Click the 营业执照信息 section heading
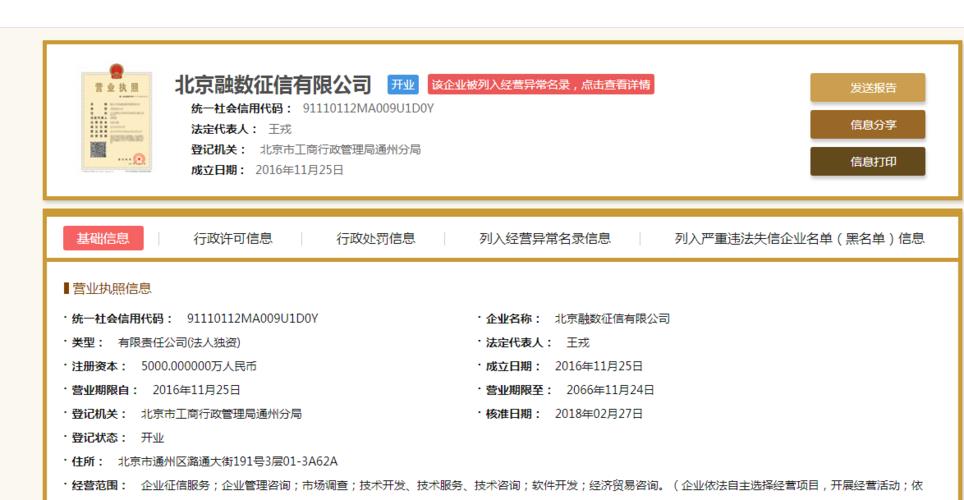This screenshot has width=964, height=500. pyautogui.click(x=111, y=288)
